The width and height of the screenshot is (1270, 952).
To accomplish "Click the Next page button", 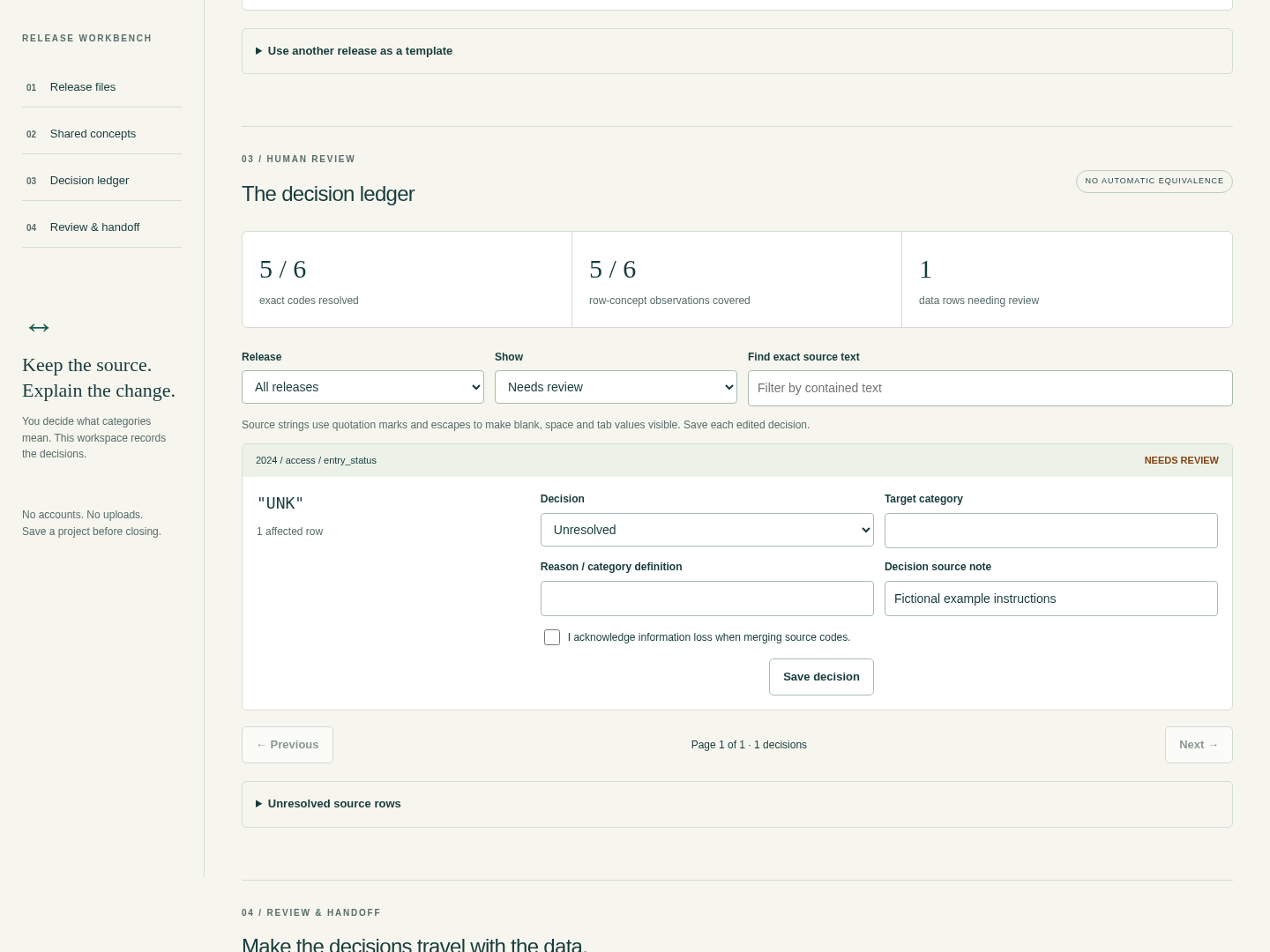I will 1199,745.
